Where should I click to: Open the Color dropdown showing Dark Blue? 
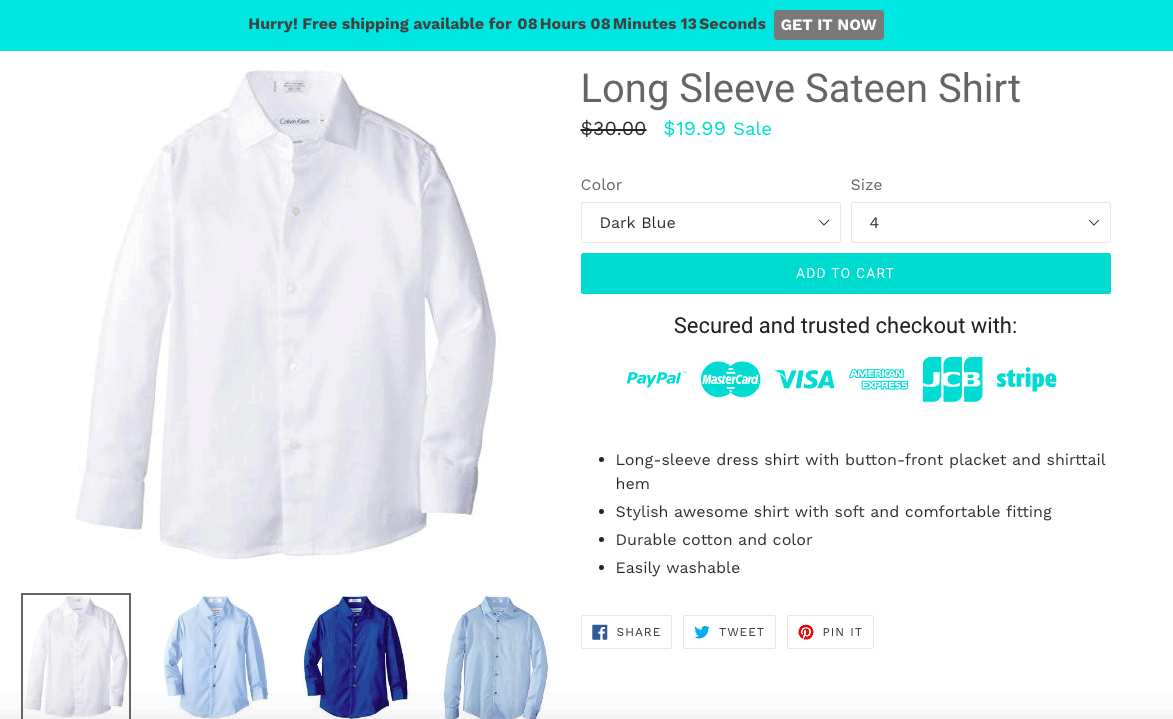click(x=710, y=222)
